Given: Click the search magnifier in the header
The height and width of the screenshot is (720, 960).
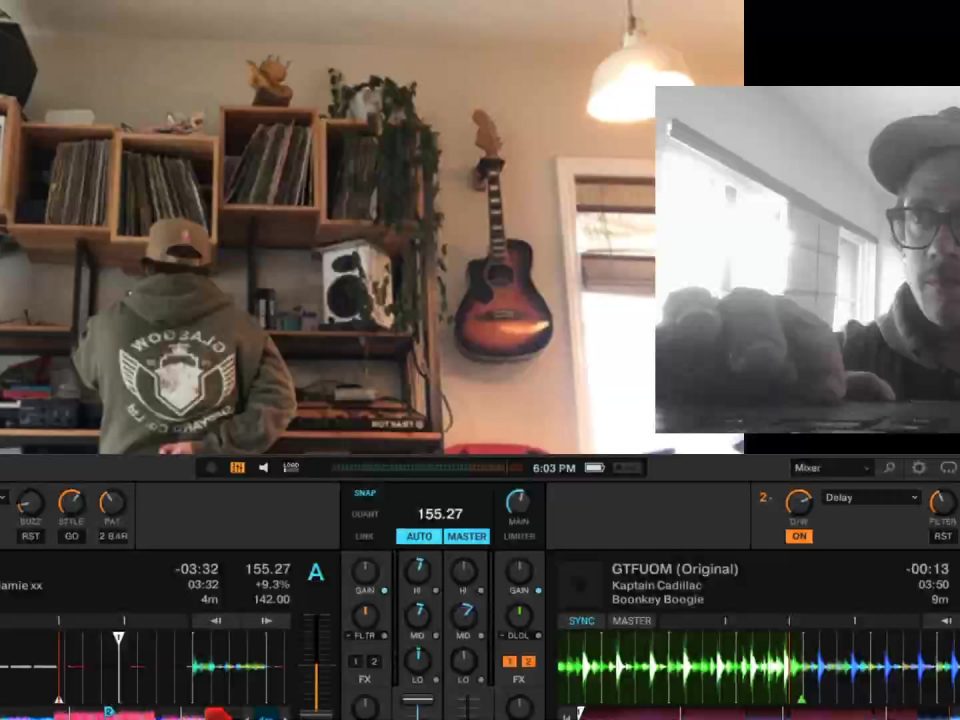Looking at the screenshot, I should click(x=889, y=468).
